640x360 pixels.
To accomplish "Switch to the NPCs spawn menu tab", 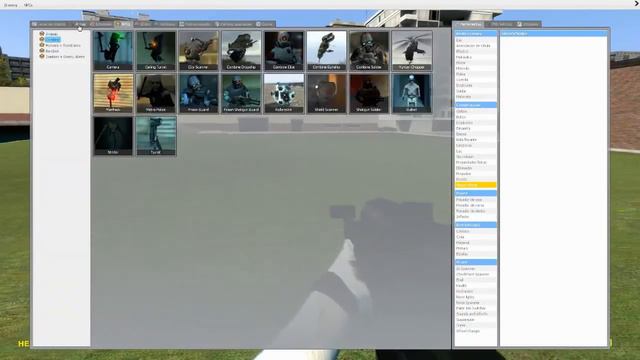I will click(x=123, y=24).
